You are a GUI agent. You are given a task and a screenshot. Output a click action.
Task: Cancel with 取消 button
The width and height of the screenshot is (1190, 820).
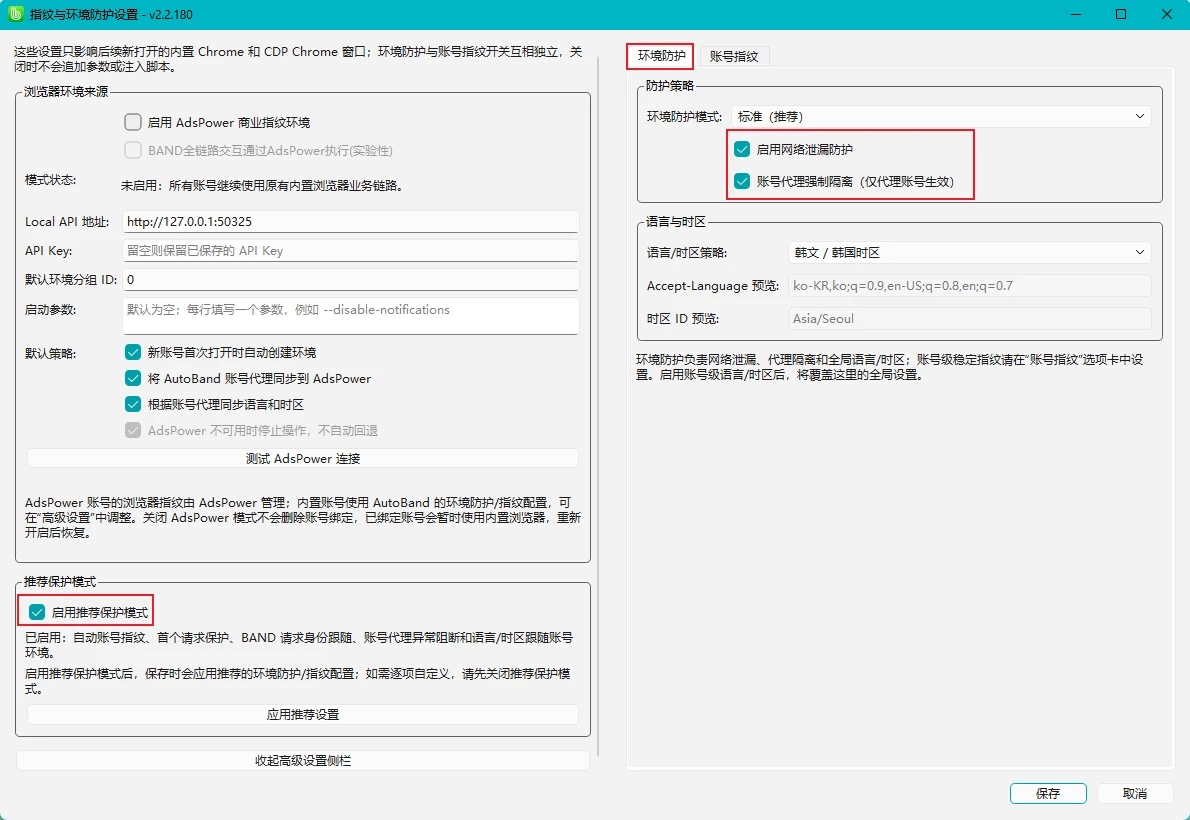click(1135, 793)
